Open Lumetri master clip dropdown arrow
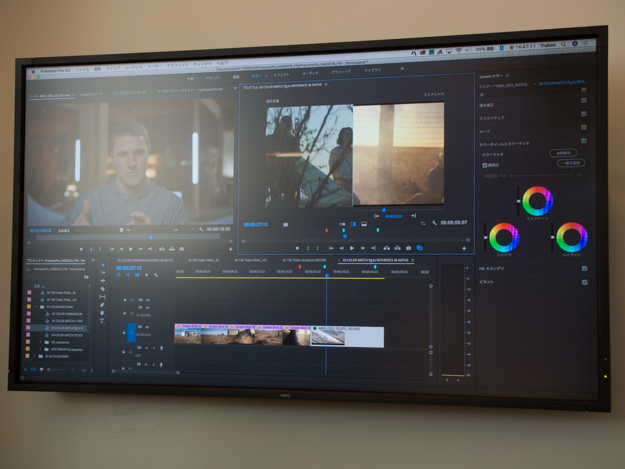 pos(534,84)
